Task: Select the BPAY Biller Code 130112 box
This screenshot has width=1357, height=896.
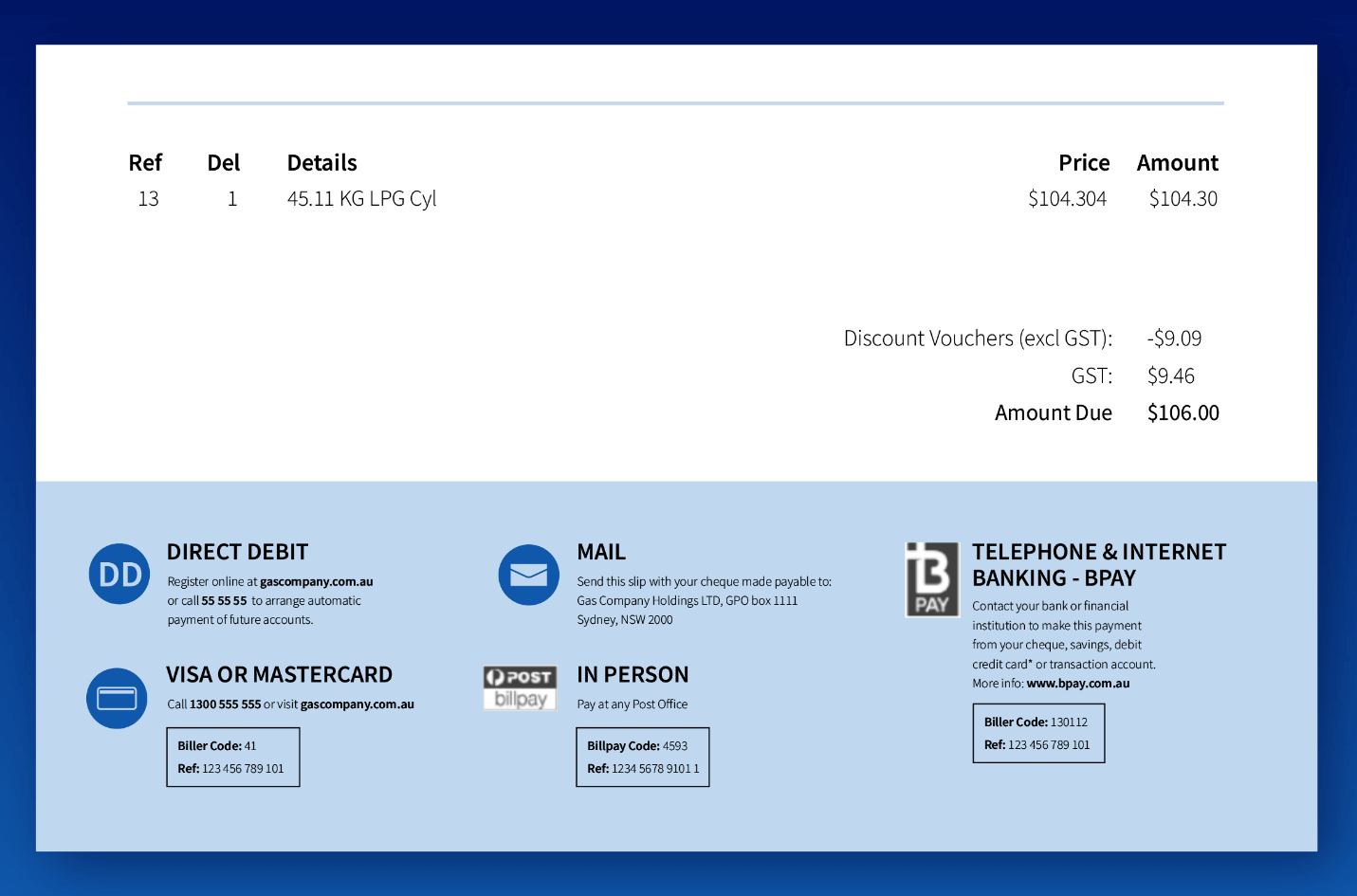Action: click(x=1038, y=733)
